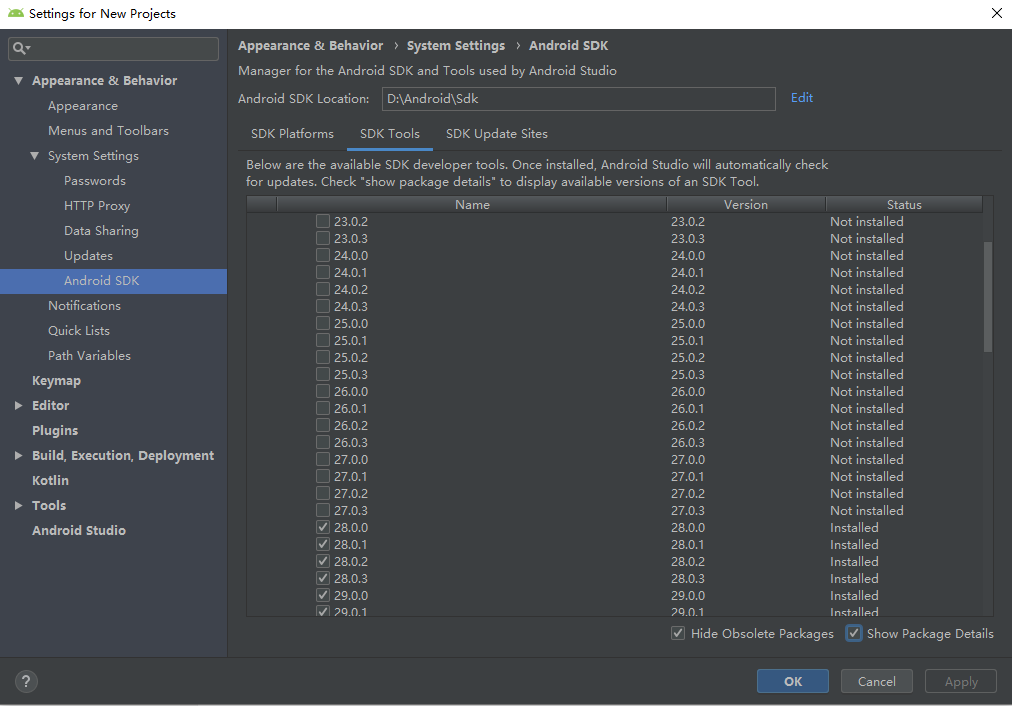
Task: Click the settings search field
Action: point(113,48)
